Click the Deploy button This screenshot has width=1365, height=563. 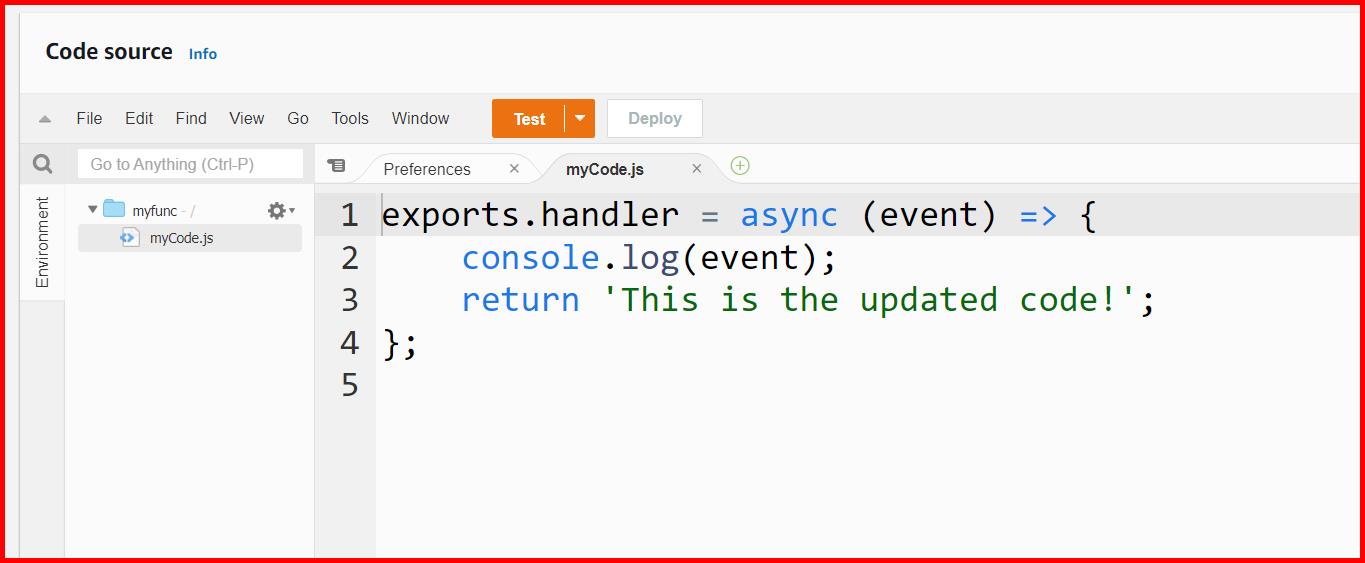[x=655, y=118]
